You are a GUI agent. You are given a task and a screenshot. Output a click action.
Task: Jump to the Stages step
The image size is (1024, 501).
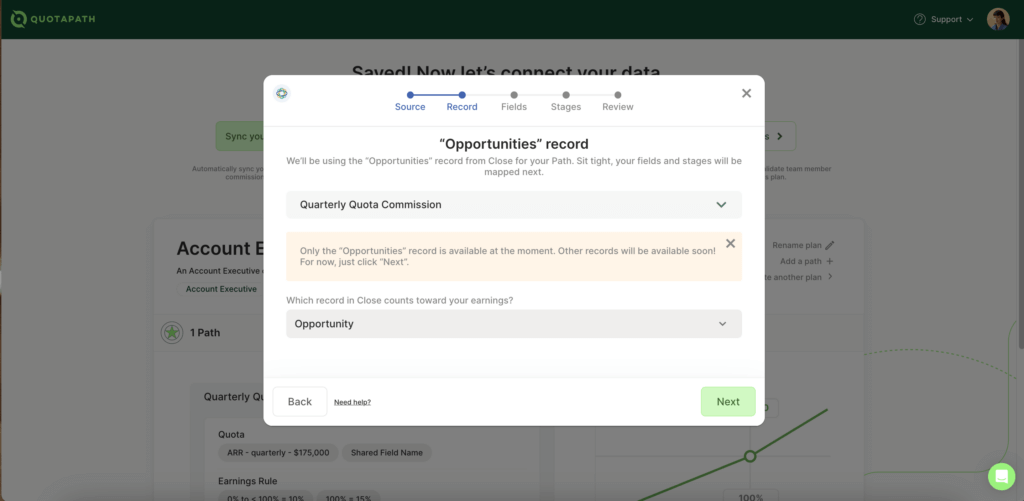566,101
